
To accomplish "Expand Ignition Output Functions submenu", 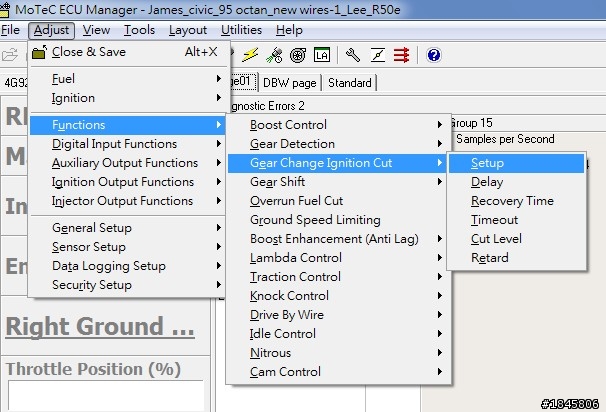I will pos(127,182).
